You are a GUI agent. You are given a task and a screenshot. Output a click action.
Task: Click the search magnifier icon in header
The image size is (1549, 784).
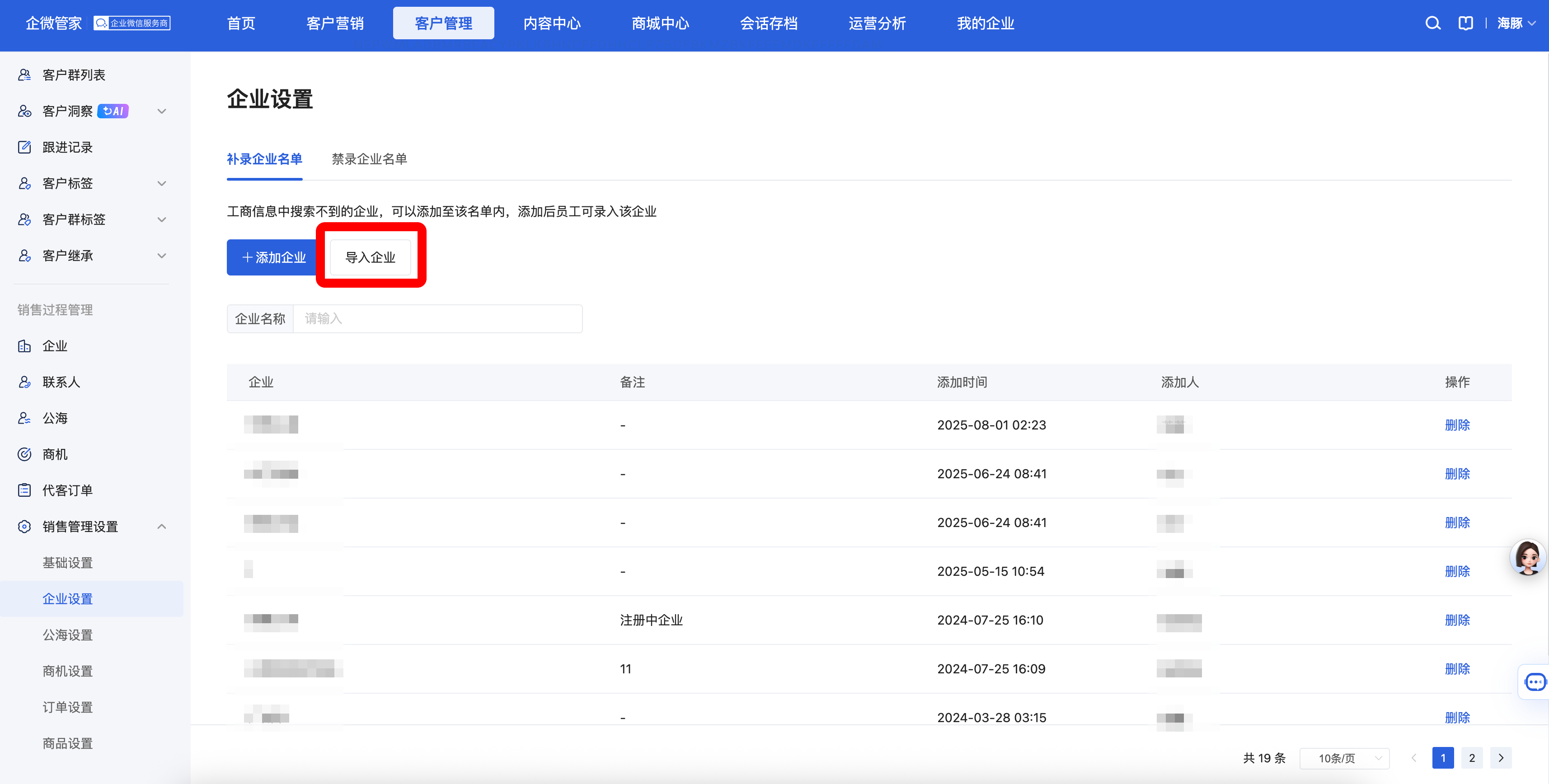pyautogui.click(x=1432, y=23)
